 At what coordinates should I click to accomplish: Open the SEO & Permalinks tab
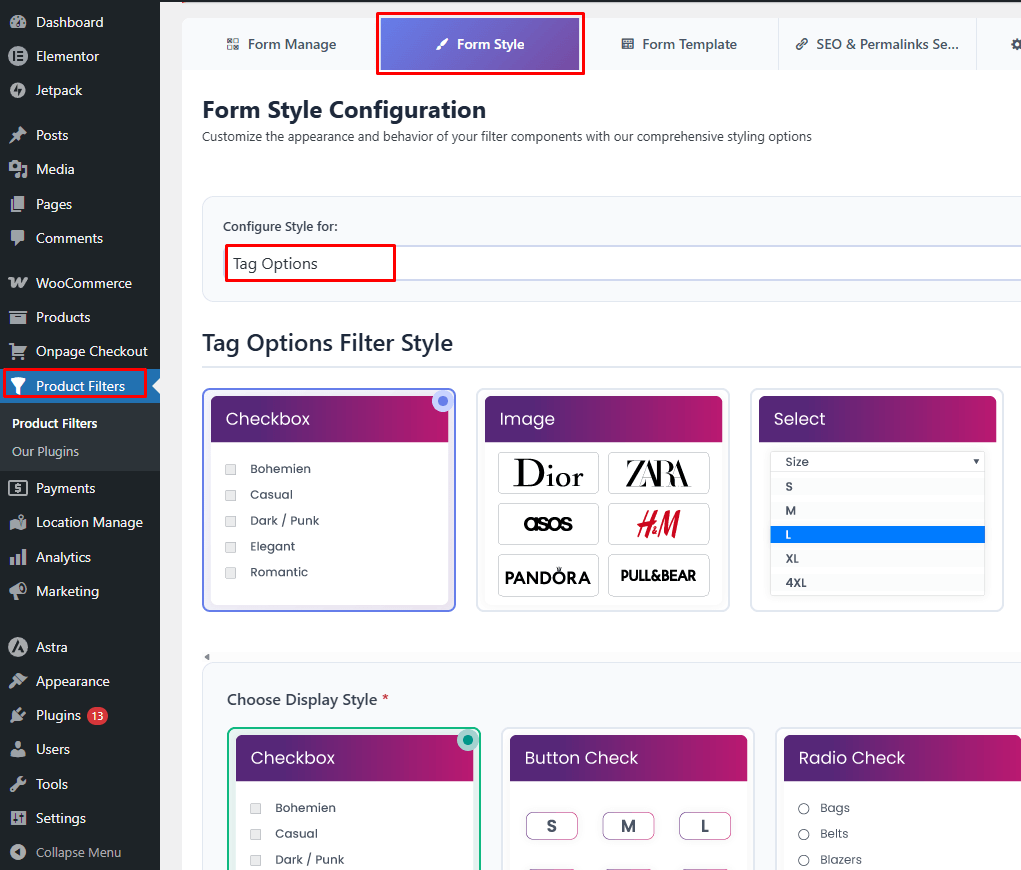coord(877,44)
